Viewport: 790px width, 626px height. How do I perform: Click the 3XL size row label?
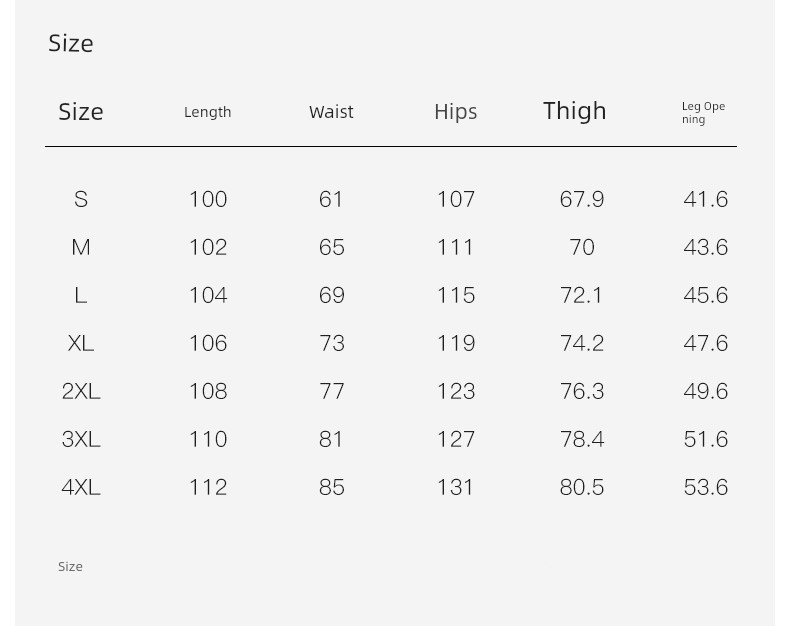[81, 439]
